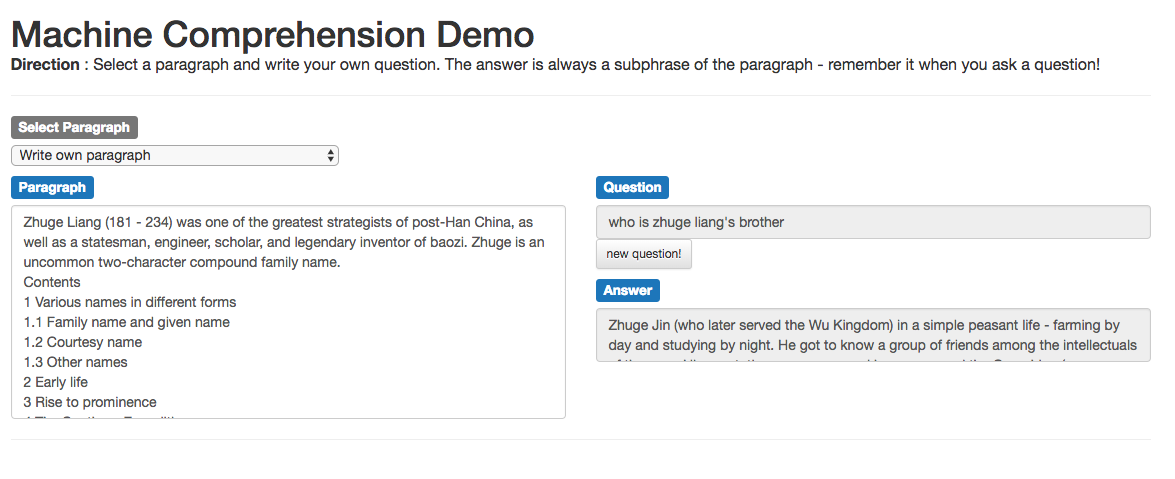Screen dimensions: 1175x479
Task: Click the word 'Contents' in the paragraph
Action: point(52,282)
